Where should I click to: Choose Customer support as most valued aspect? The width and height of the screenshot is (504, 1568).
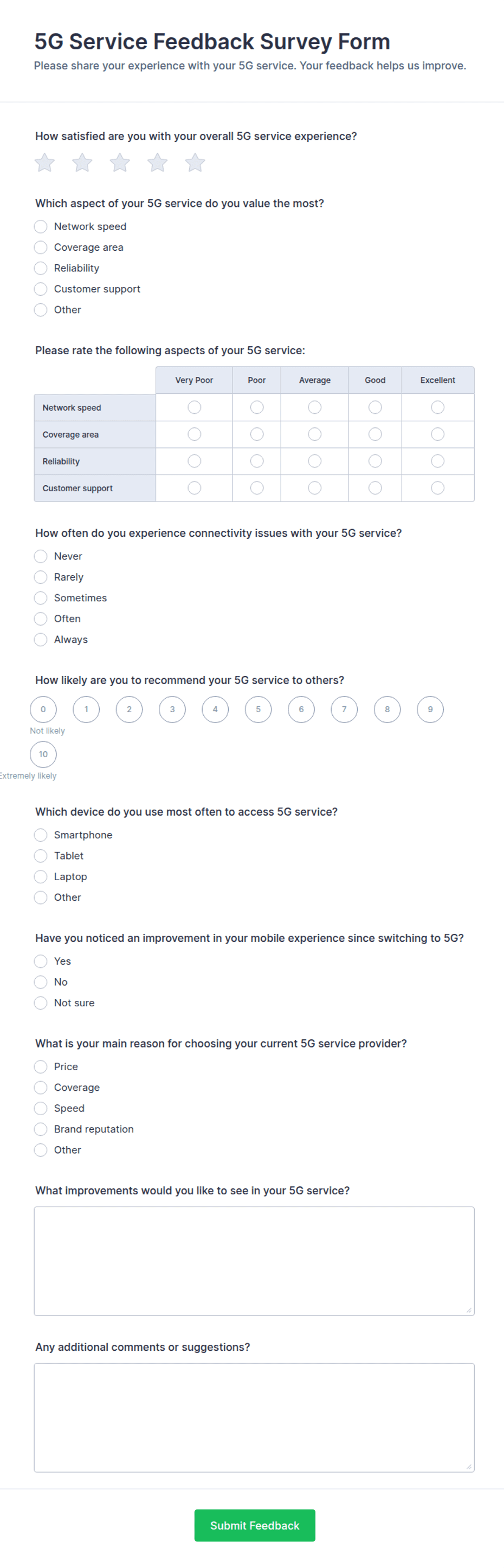pos(41,289)
